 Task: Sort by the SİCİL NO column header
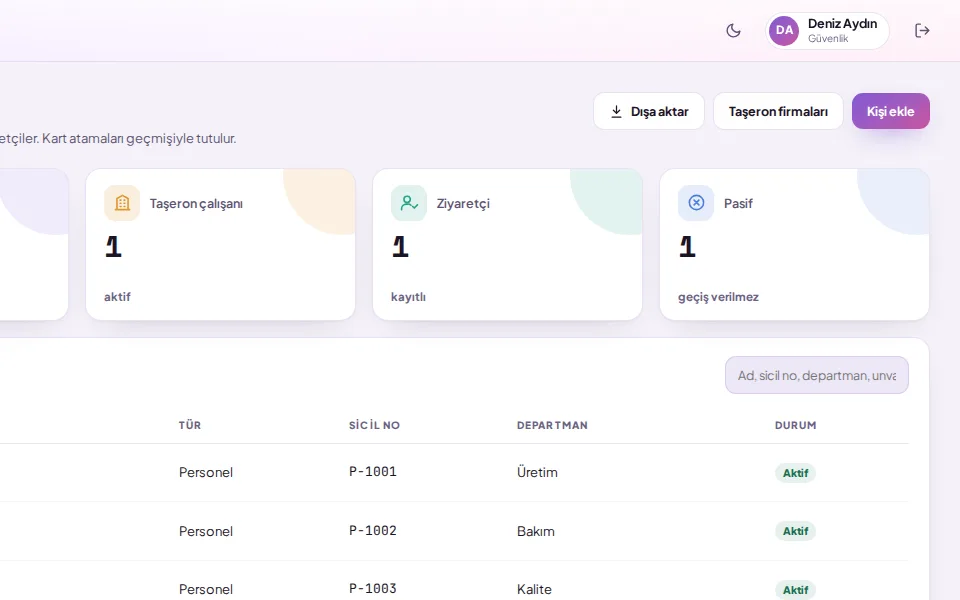click(x=374, y=425)
